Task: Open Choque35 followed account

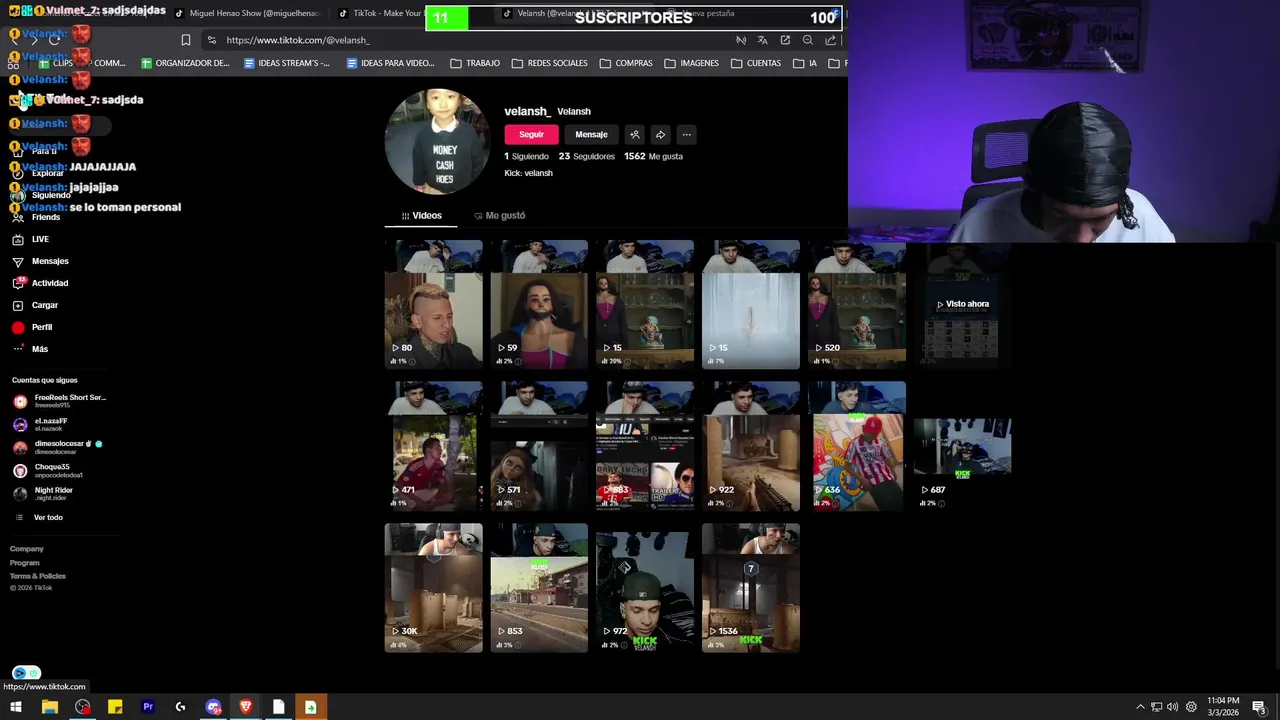Action: point(46,470)
